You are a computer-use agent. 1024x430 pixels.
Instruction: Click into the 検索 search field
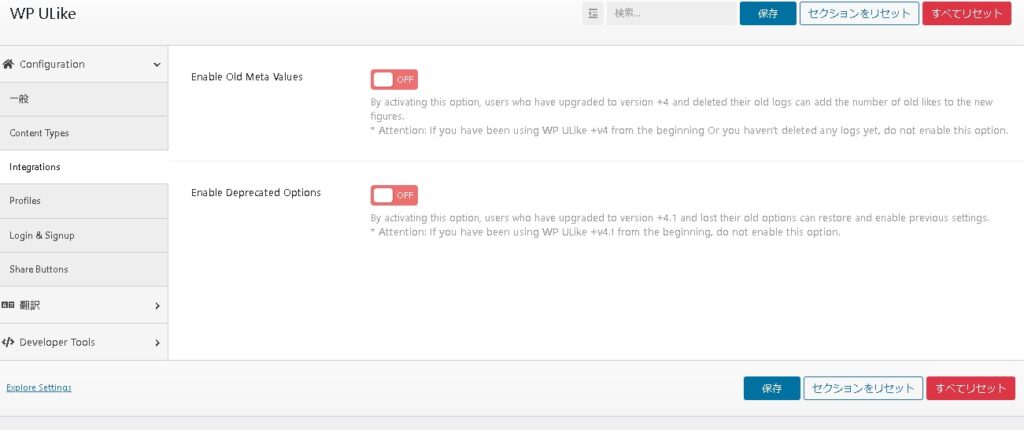(670, 14)
